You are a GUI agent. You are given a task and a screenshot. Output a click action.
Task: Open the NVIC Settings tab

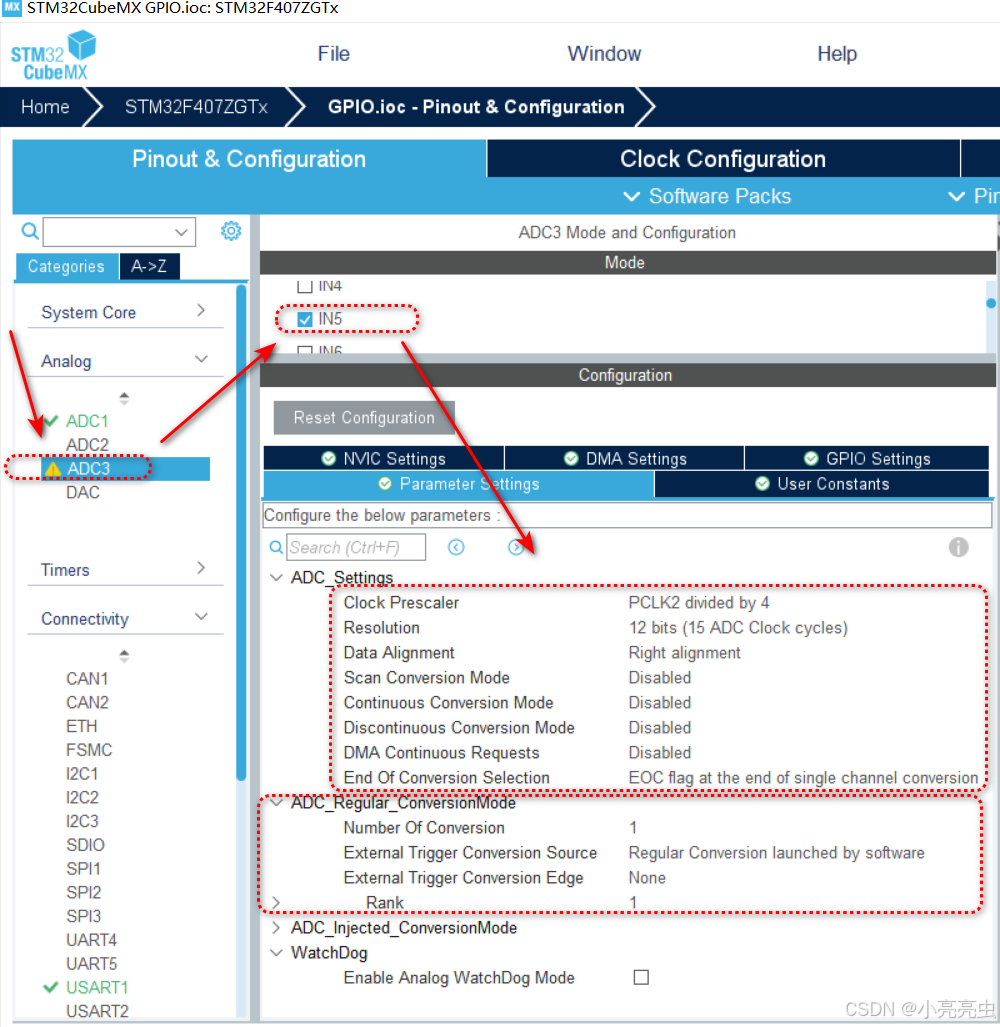[x=384, y=458]
